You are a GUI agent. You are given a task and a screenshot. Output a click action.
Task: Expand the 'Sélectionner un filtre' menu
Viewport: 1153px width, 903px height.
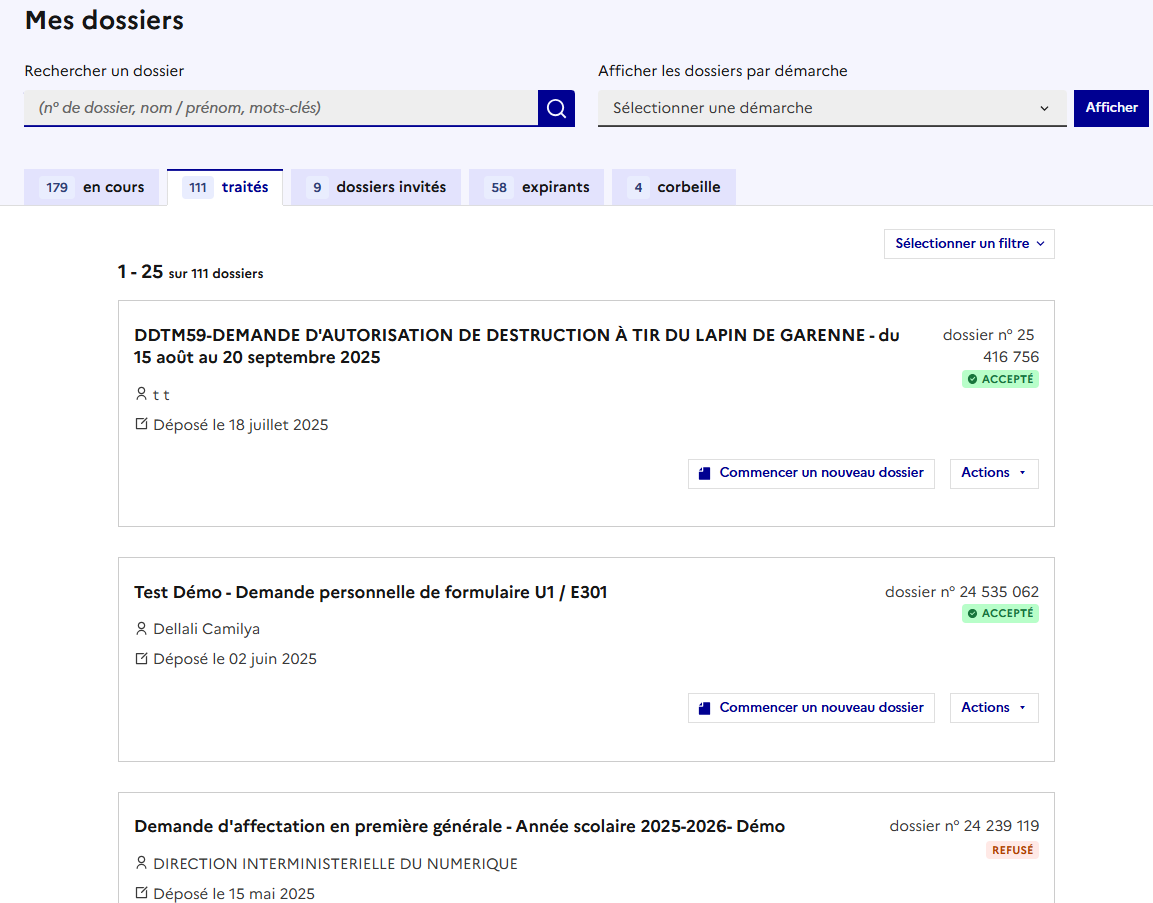pos(968,244)
